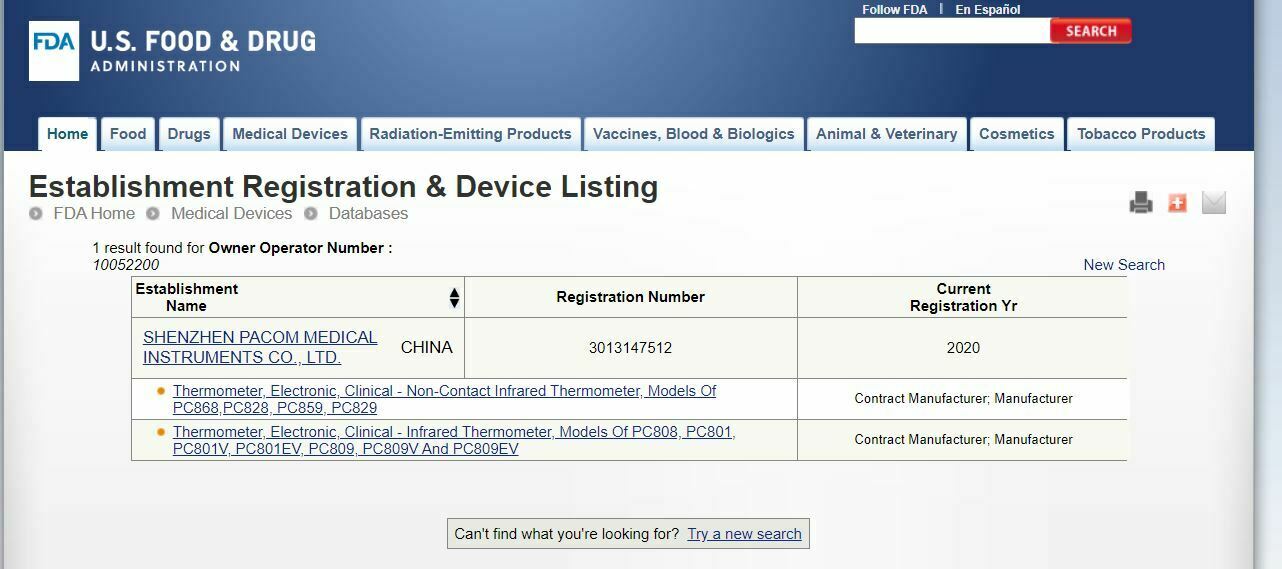Viewport: 1282px width, 569px height.
Task: Switch to the Medical Devices tab
Action: pyautogui.click(x=290, y=134)
